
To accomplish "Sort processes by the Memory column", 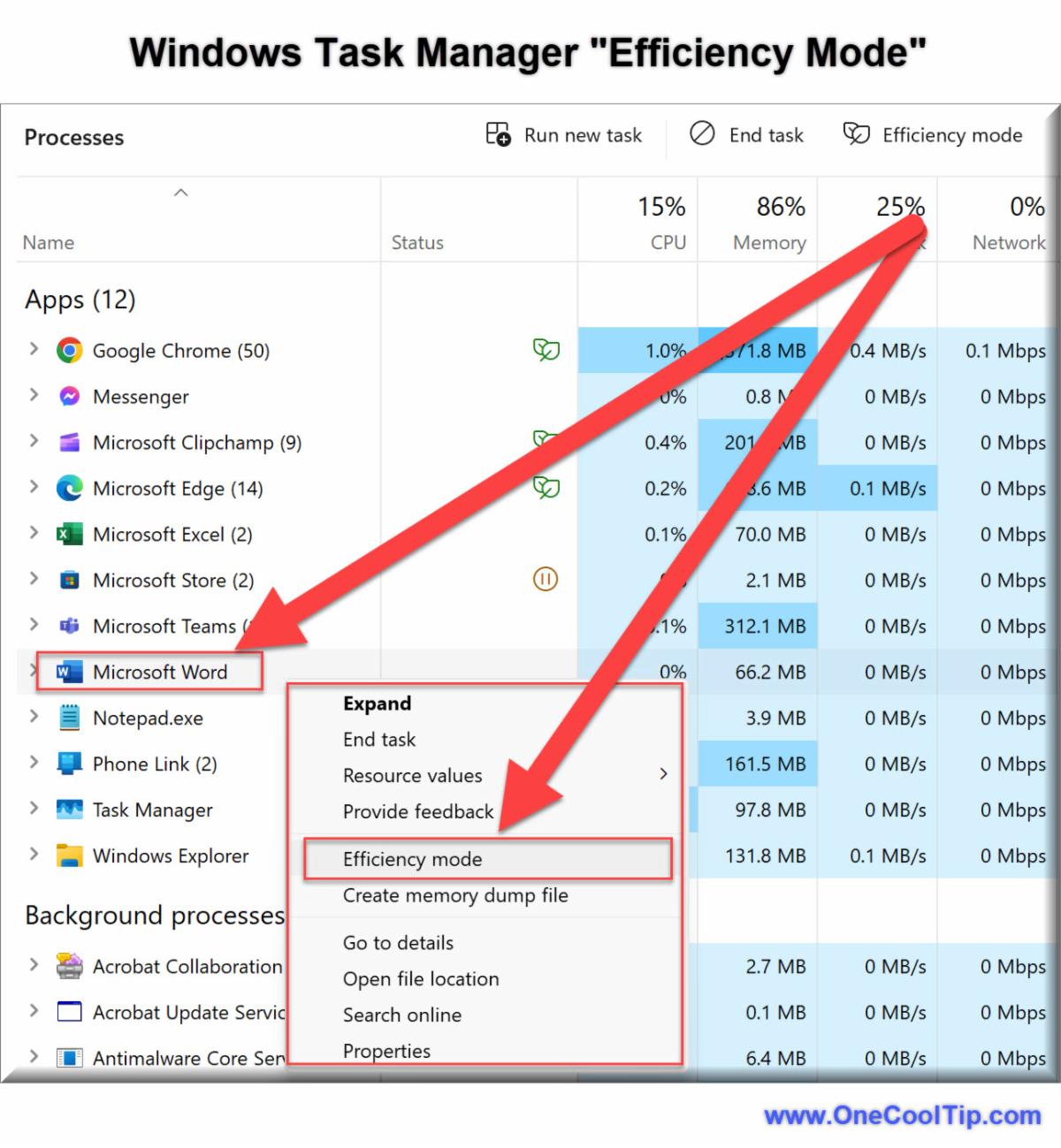I will coord(767,242).
